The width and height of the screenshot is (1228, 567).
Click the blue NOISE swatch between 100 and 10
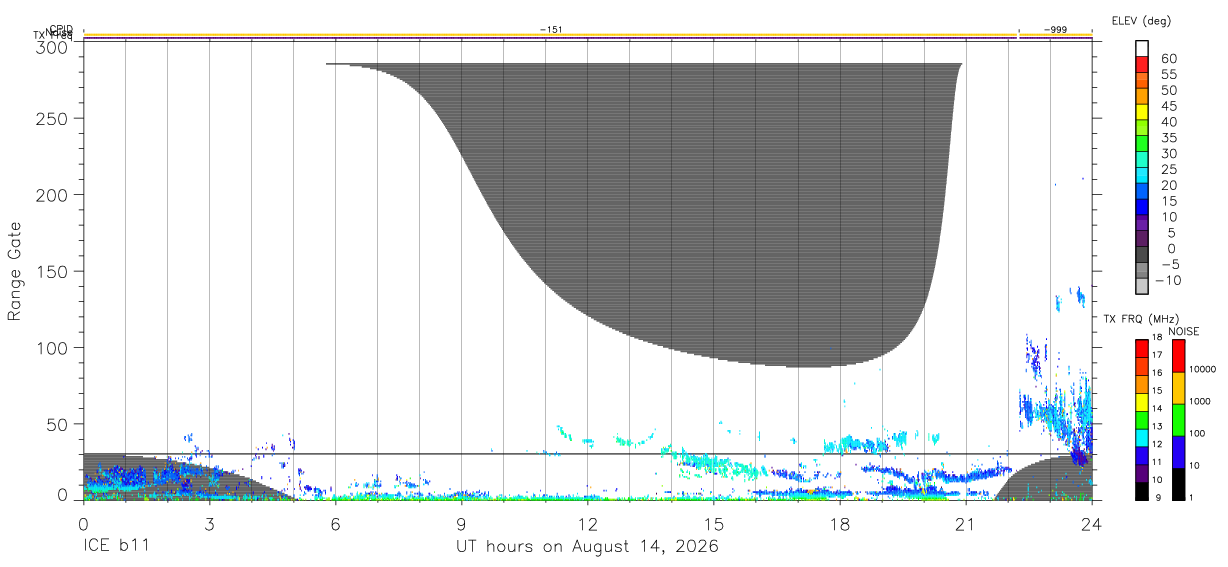(x=1179, y=452)
